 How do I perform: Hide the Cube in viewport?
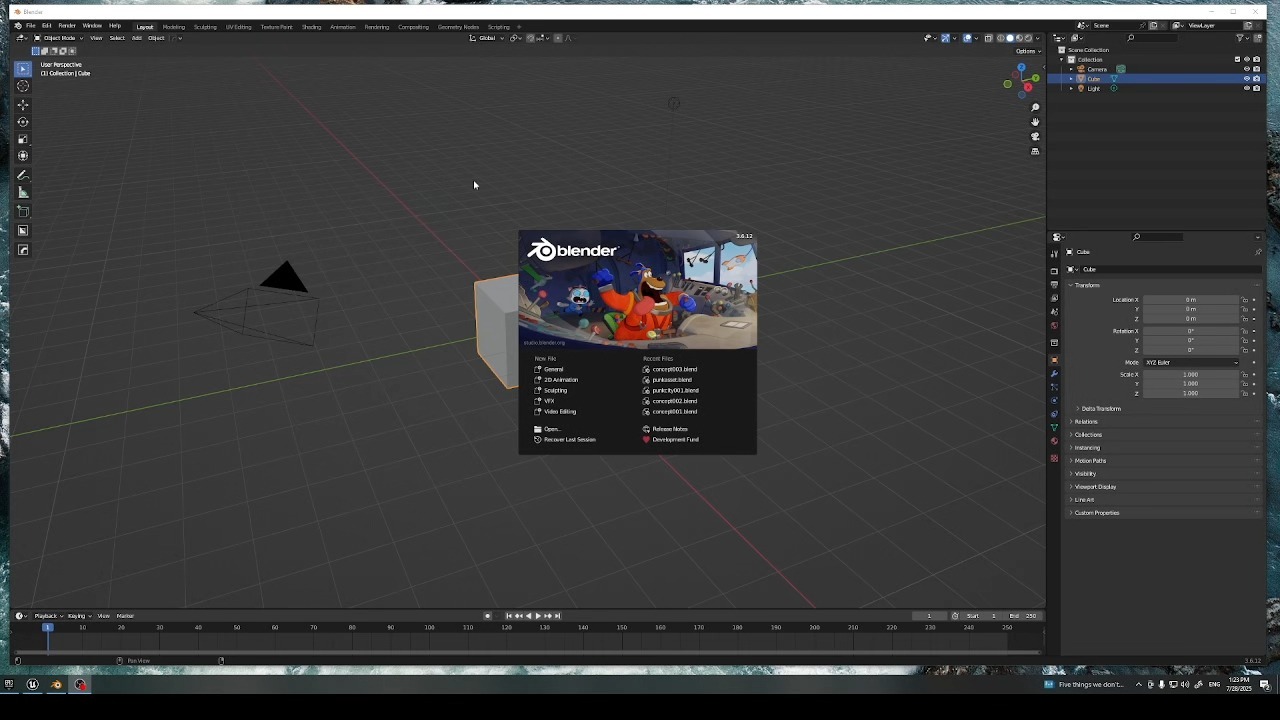click(x=1246, y=79)
